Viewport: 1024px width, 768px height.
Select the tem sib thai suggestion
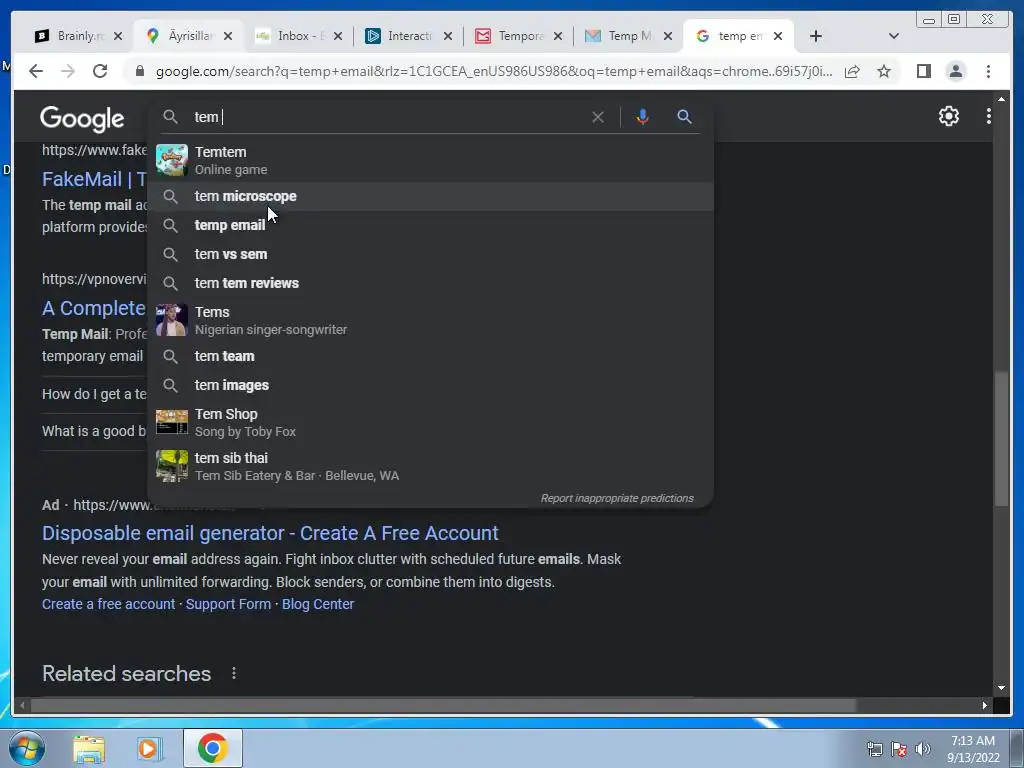[430, 466]
